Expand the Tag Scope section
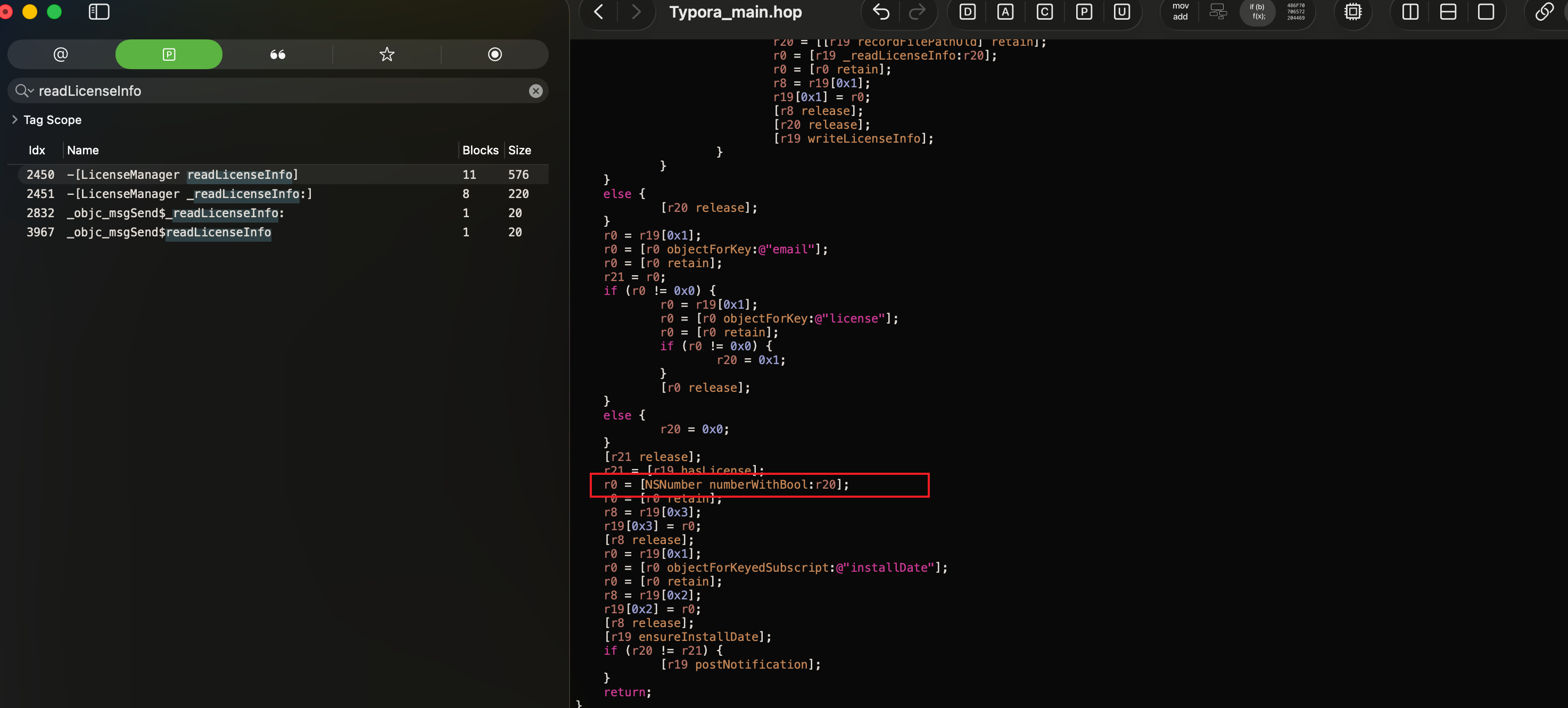 coord(14,119)
